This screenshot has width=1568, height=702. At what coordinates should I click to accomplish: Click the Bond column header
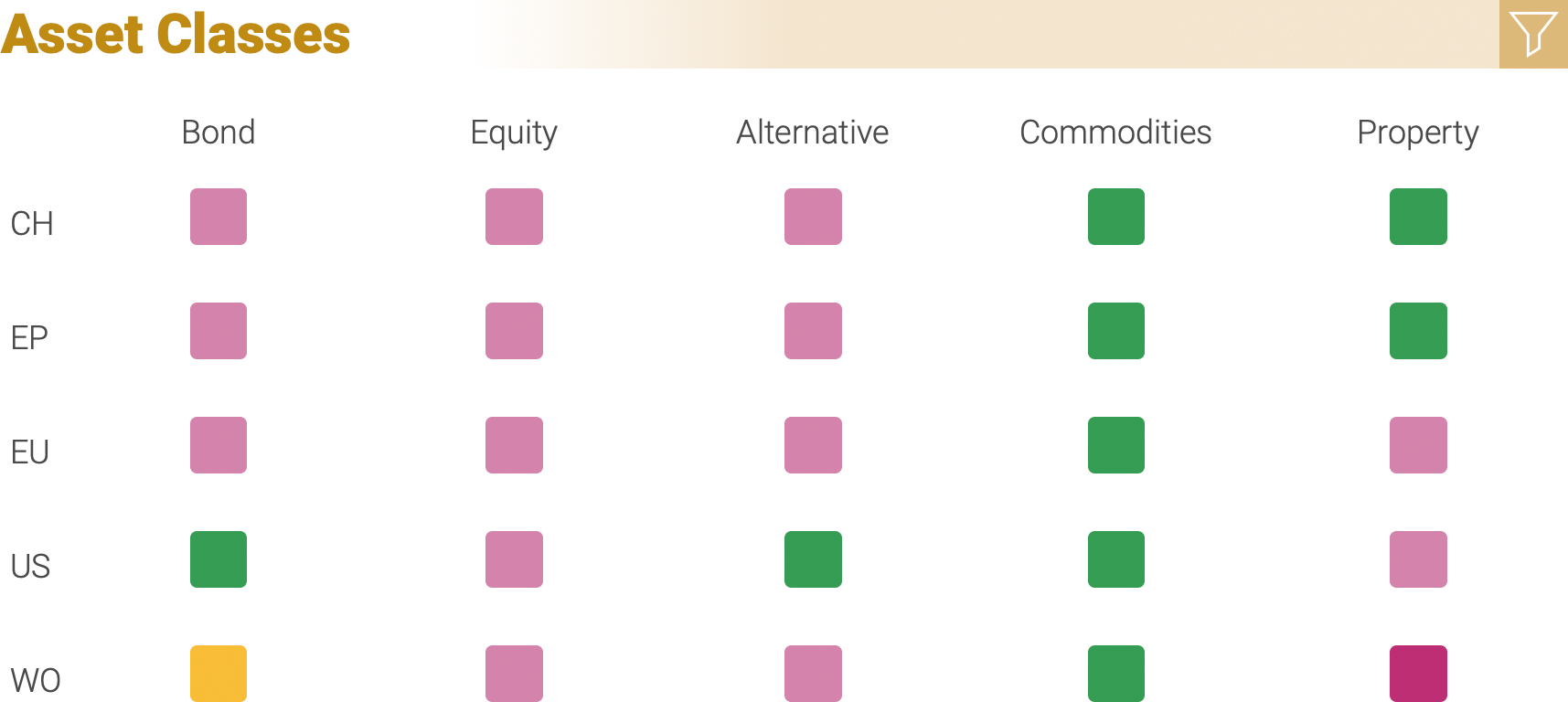[x=219, y=133]
